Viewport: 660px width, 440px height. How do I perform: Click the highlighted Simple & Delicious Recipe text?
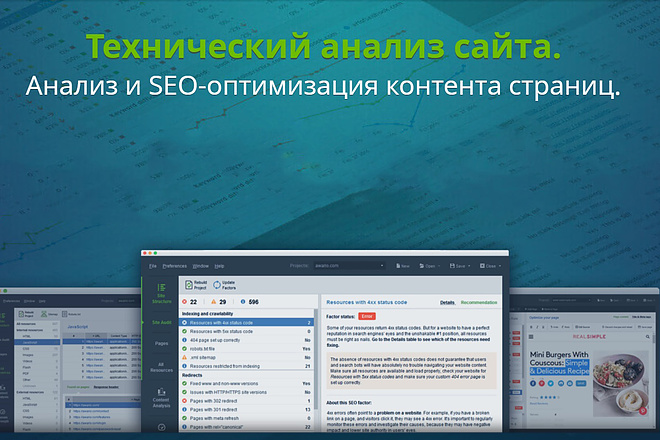pyautogui.click(x=559, y=367)
